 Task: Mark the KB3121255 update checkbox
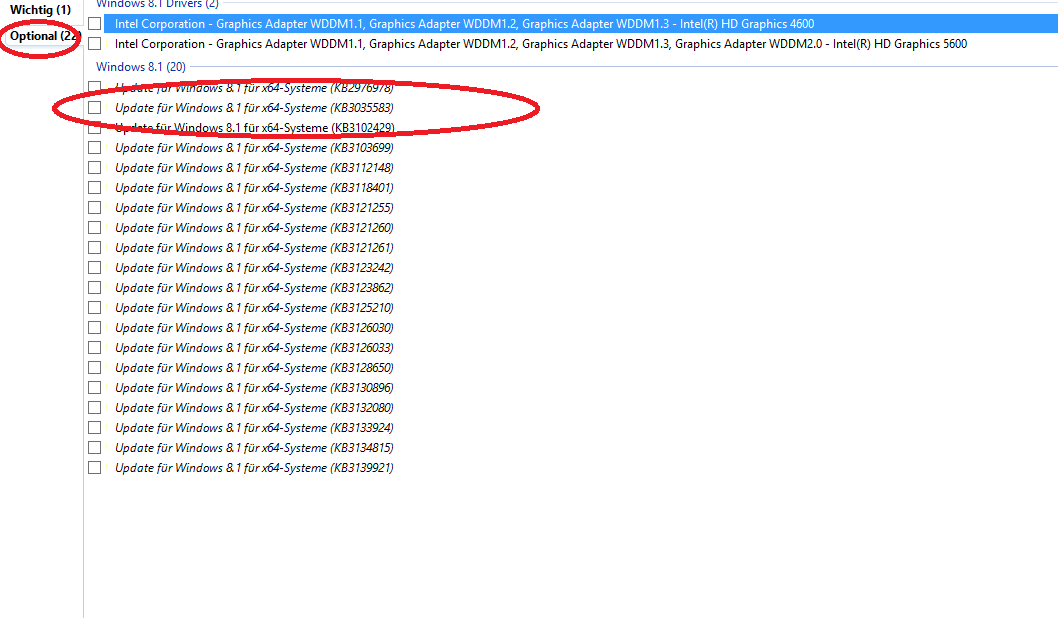point(95,208)
